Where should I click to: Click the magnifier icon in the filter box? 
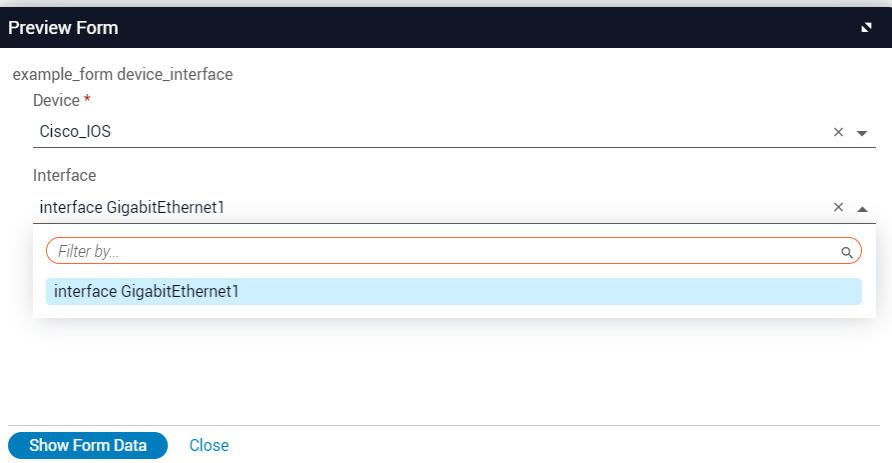tap(846, 252)
